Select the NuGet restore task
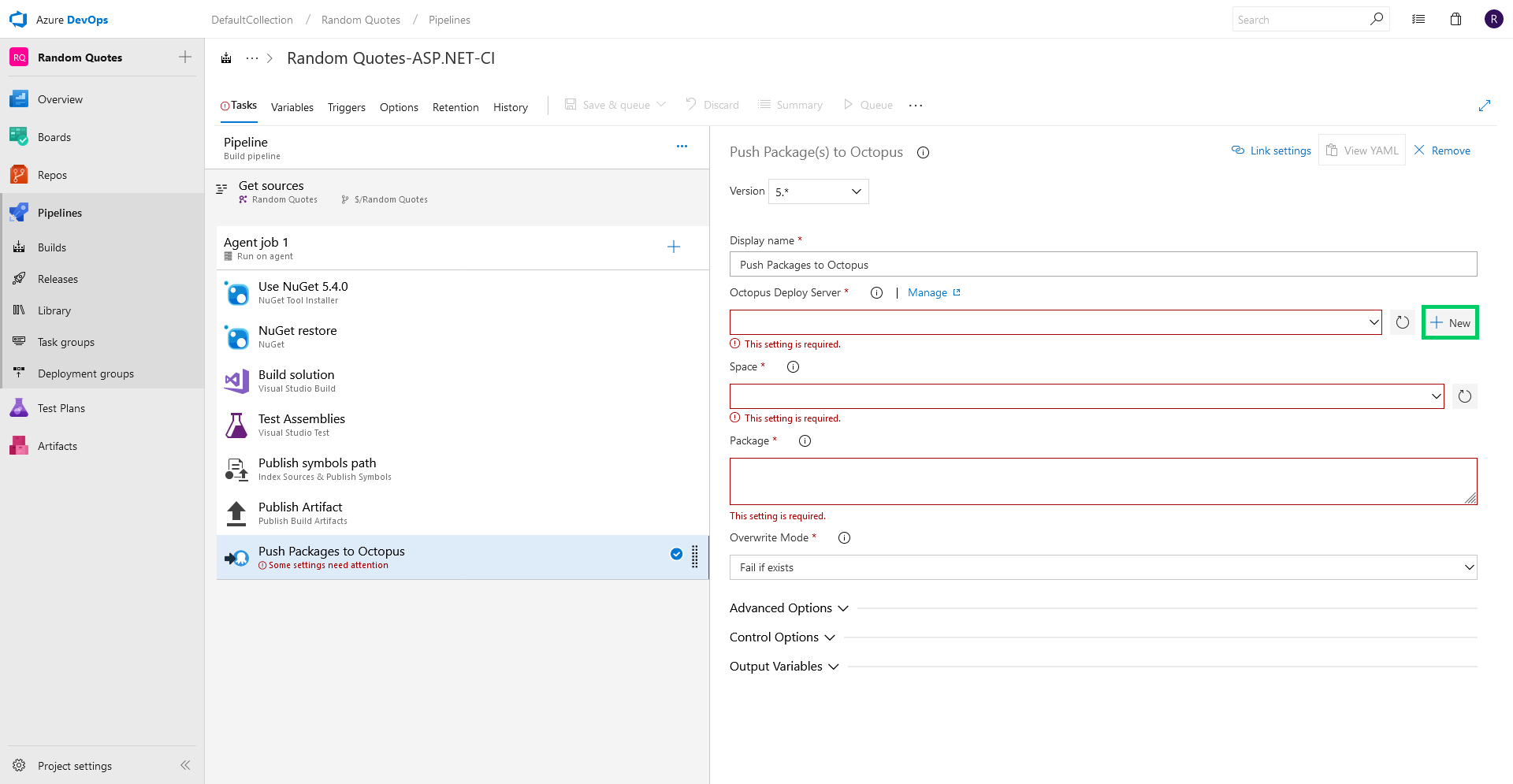The image size is (1513, 784). (x=463, y=336)
